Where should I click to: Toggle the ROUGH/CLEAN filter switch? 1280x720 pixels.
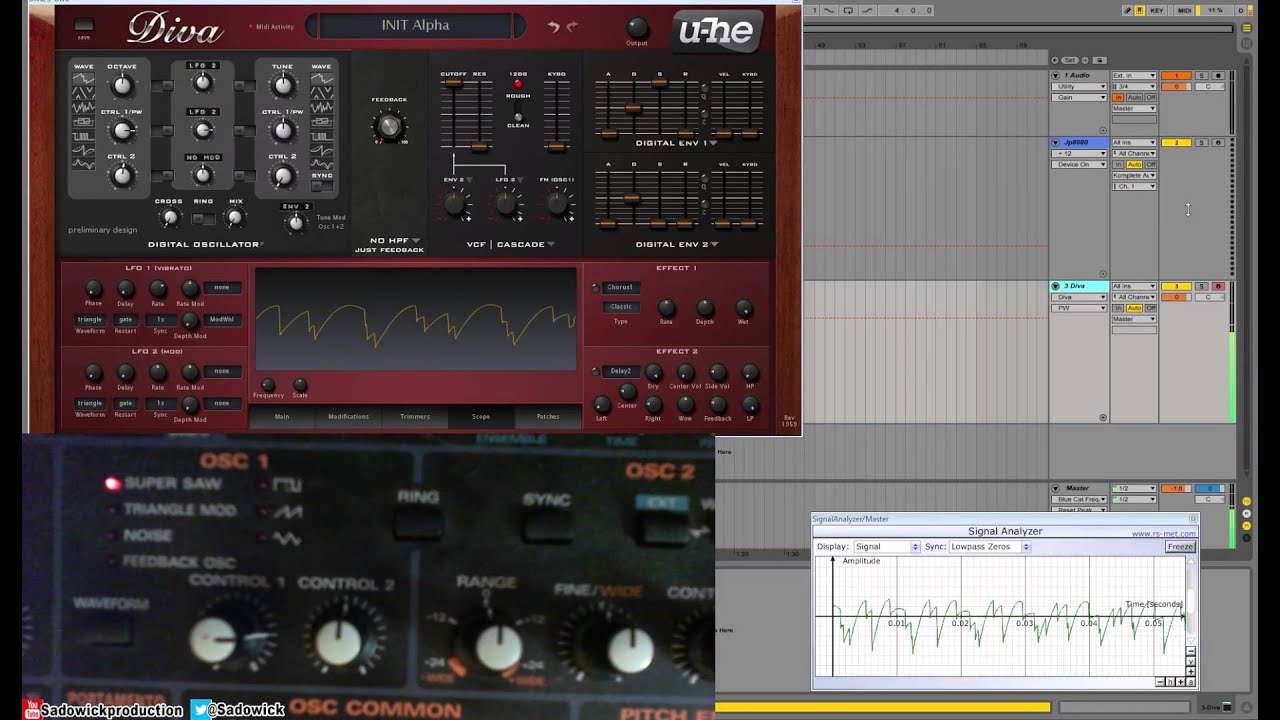[x=518, y=110]
